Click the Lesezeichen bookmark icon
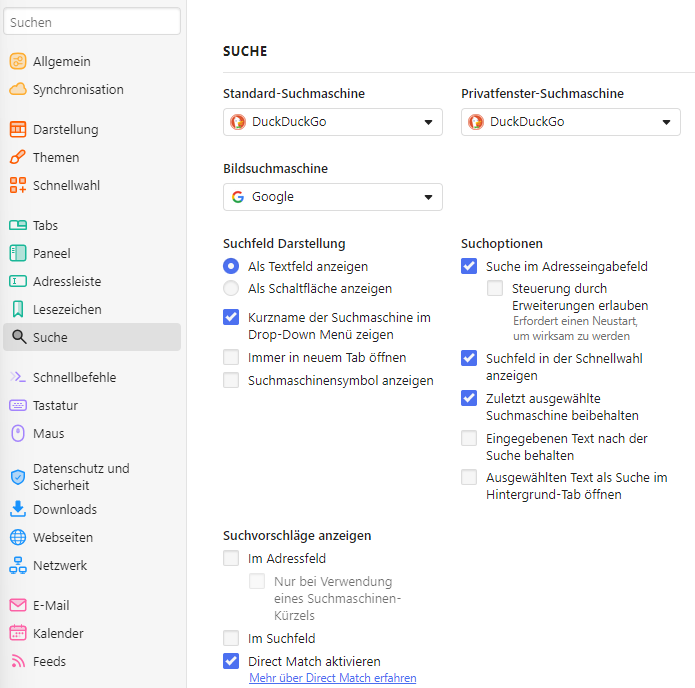Screen dimensions: 695x688 [18, 309]
